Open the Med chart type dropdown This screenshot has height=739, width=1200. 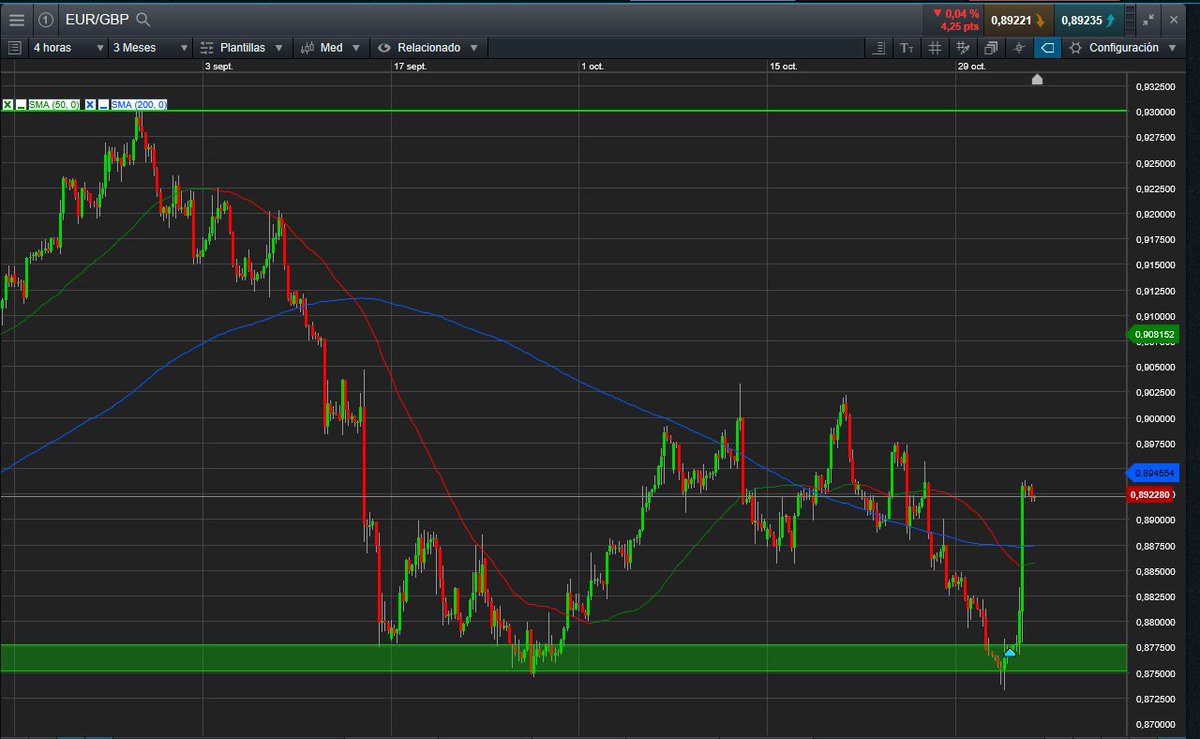[x=330, y=47]
